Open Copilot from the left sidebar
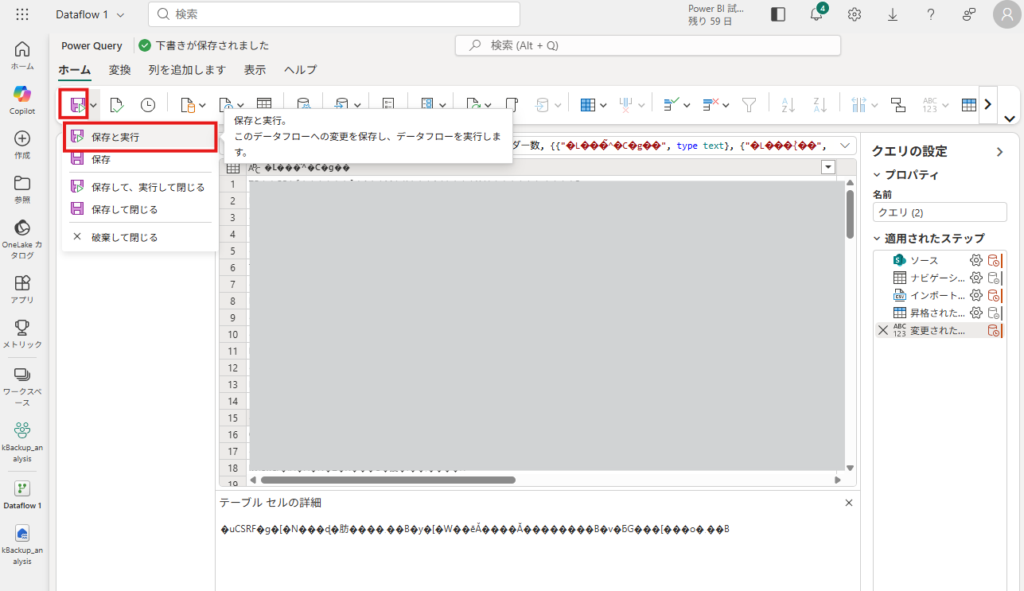The height and width of the screenshot is (591, 1024). click(x=22, y=98)
